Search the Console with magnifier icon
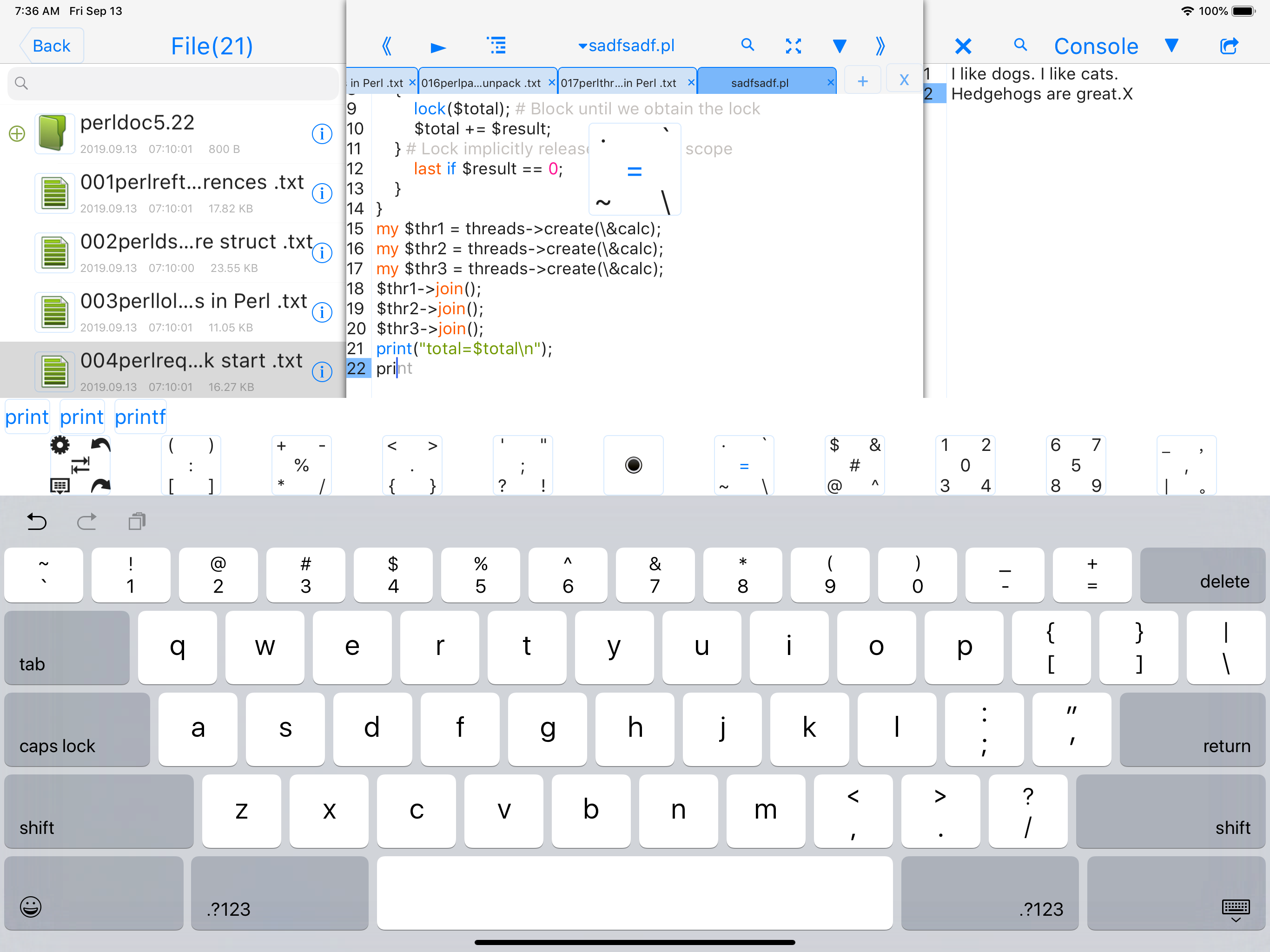This screenshot has height=952, width=1270. [1020, 45]
